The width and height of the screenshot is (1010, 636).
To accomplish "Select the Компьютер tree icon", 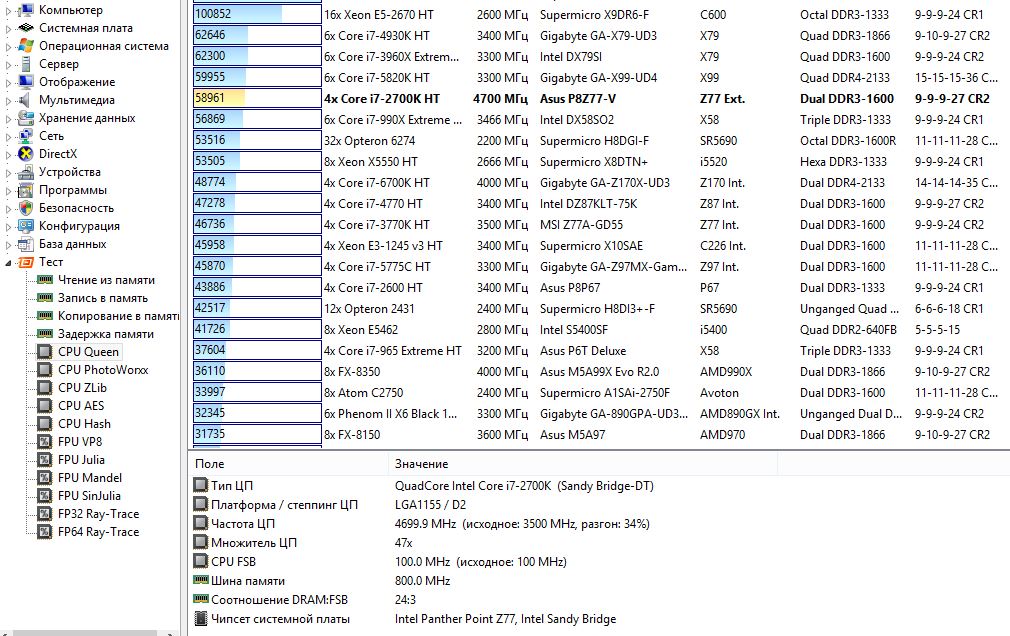I will click(x=26, y=10).
